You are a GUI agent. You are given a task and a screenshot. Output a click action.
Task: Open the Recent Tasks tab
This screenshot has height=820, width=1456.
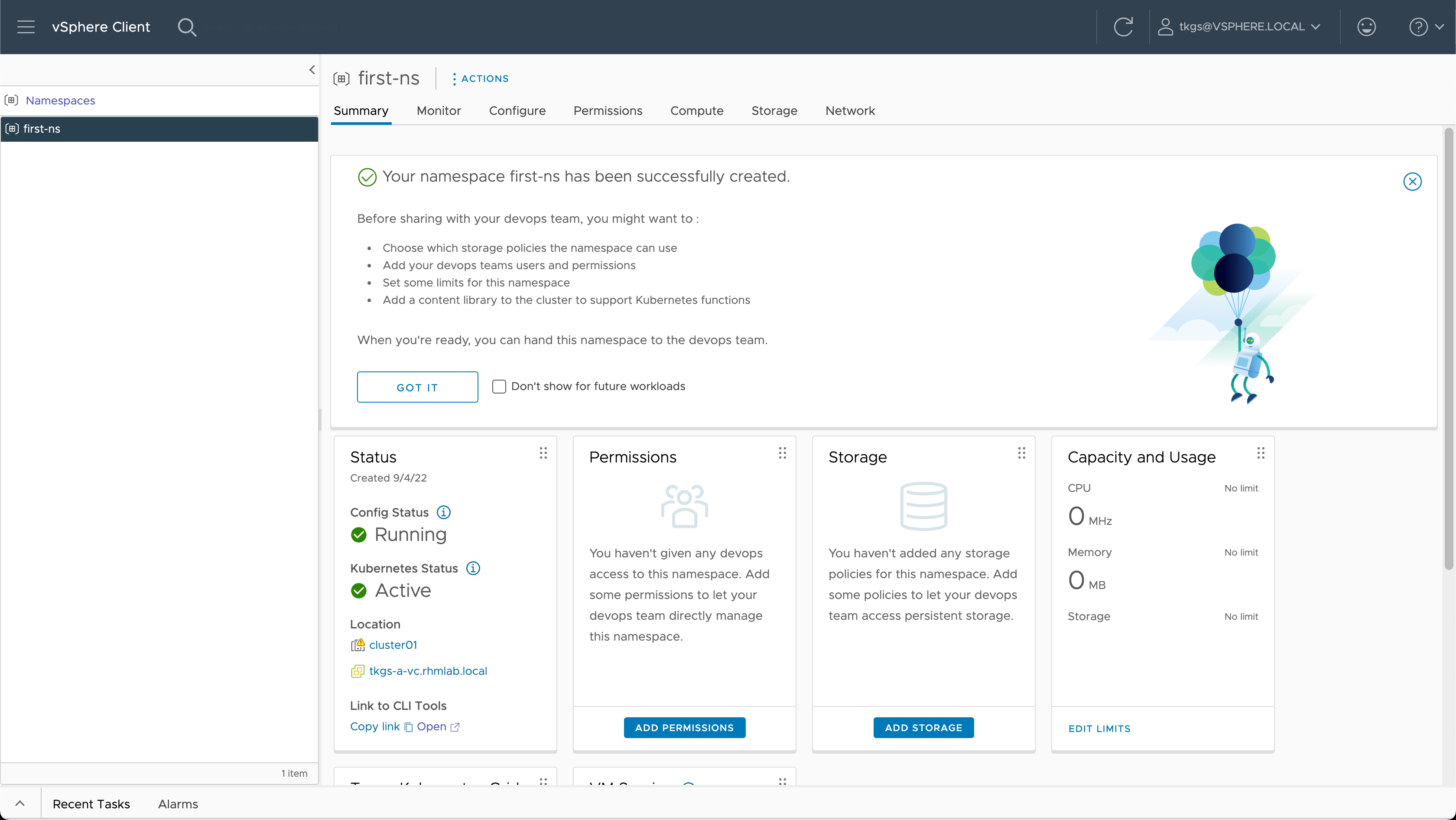(91, 804)
